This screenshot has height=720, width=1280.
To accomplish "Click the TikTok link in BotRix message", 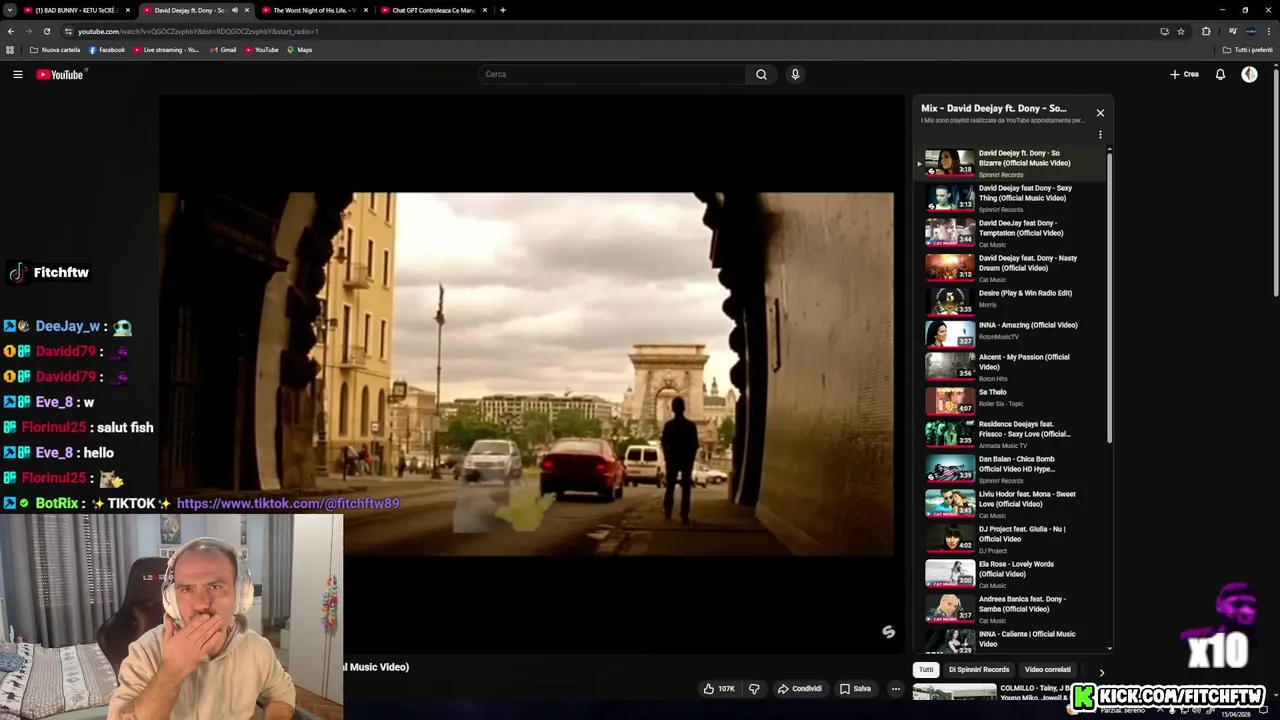I will (288, 503).
